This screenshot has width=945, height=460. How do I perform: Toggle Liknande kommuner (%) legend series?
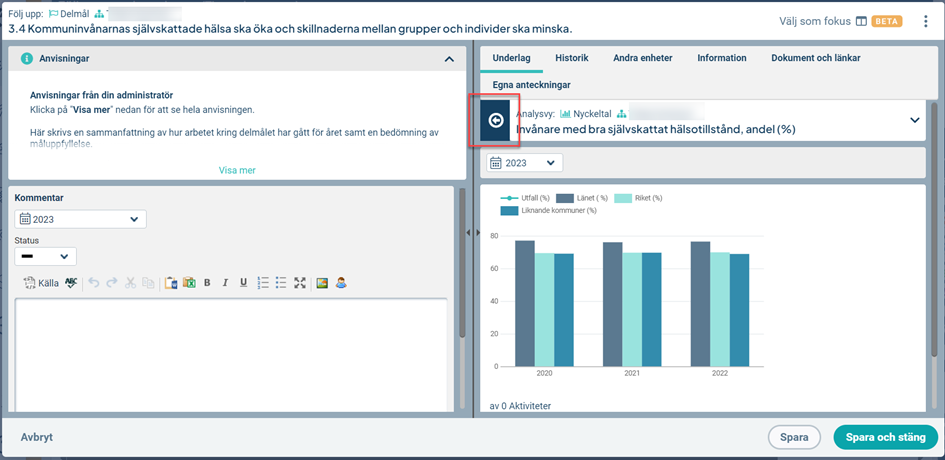(548, 210)
